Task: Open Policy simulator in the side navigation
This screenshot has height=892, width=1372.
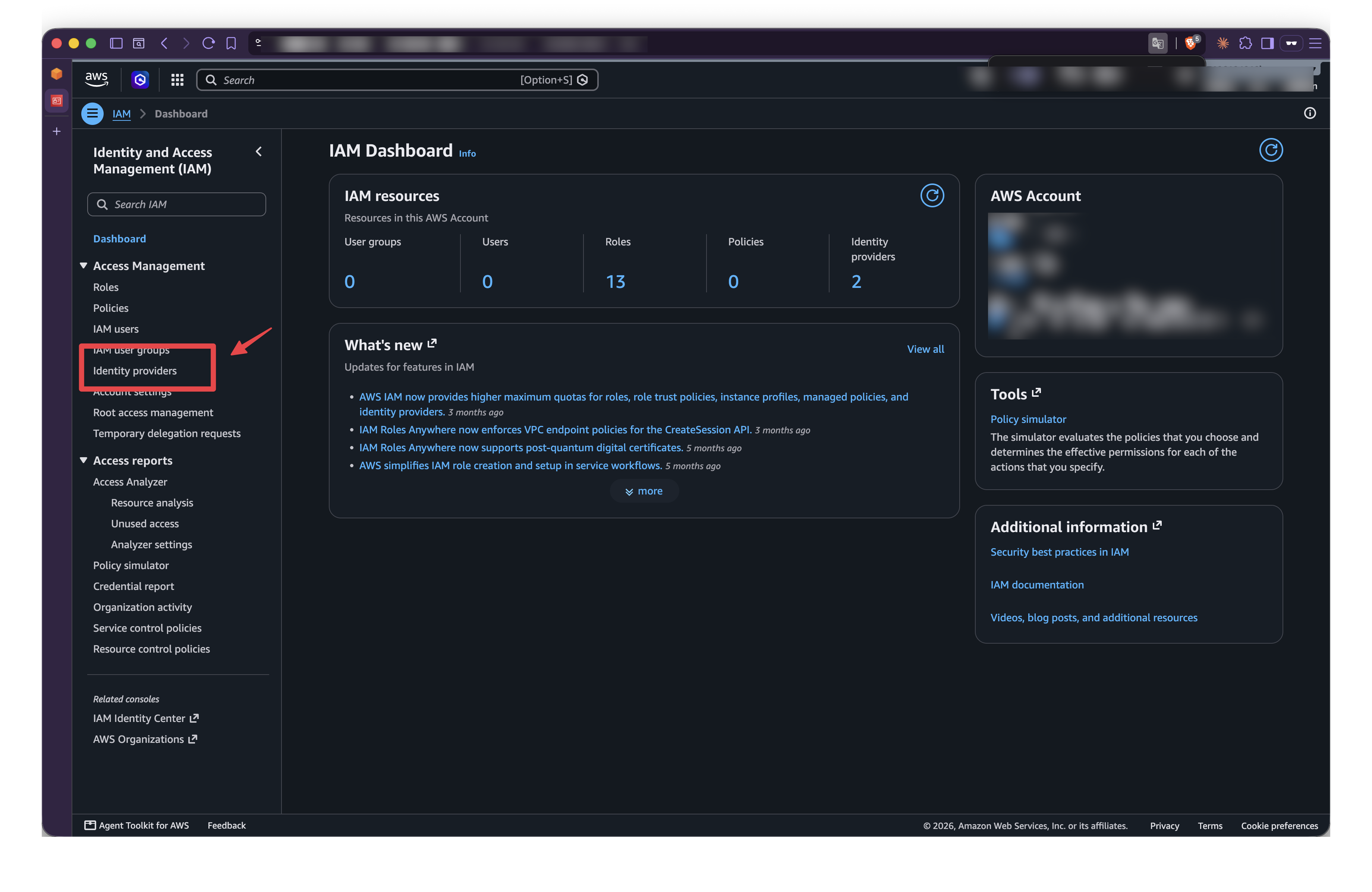Action: click(x=131, y=565)
